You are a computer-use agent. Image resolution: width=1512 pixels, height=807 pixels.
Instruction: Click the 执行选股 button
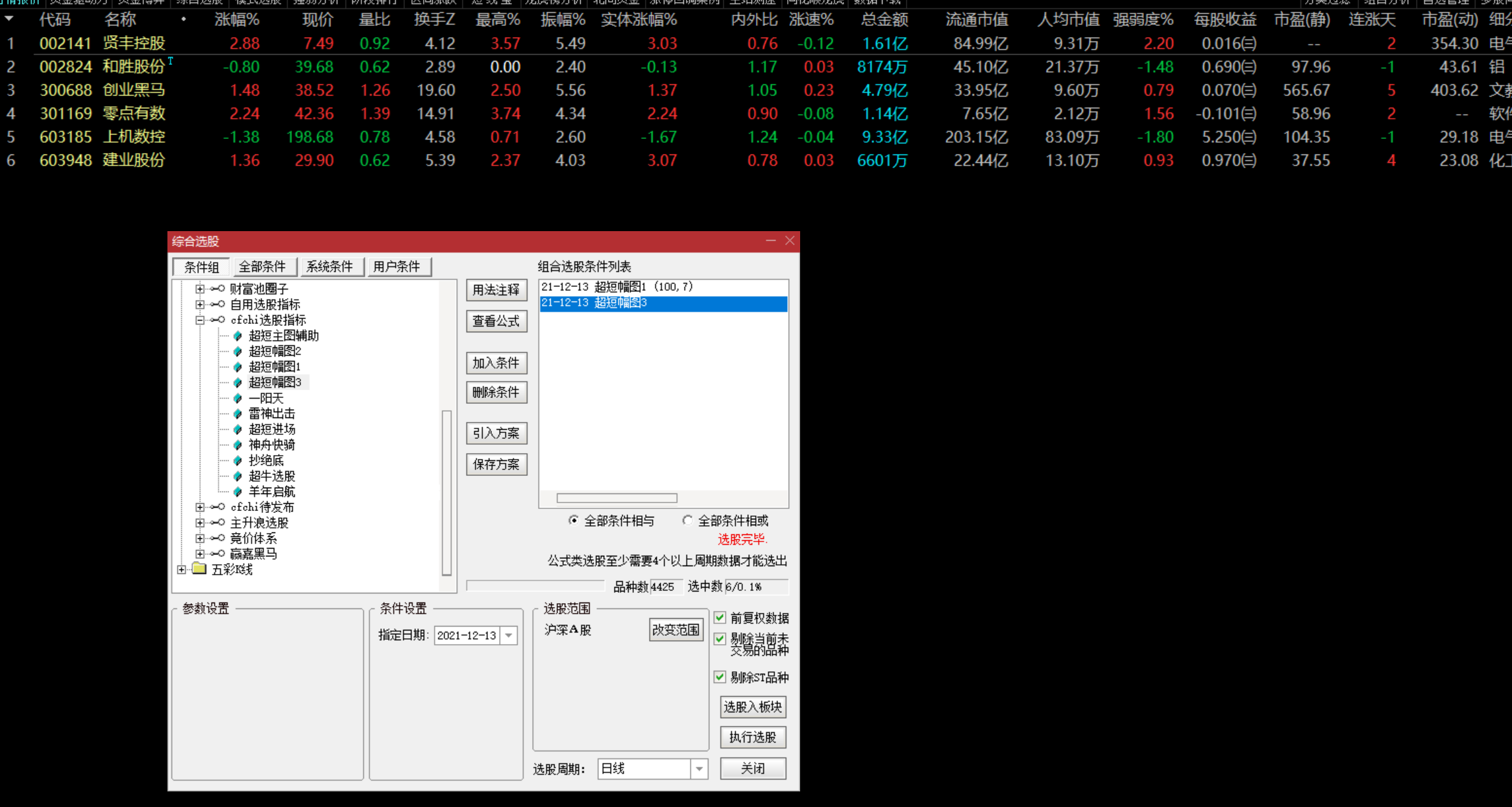point(753,737)
